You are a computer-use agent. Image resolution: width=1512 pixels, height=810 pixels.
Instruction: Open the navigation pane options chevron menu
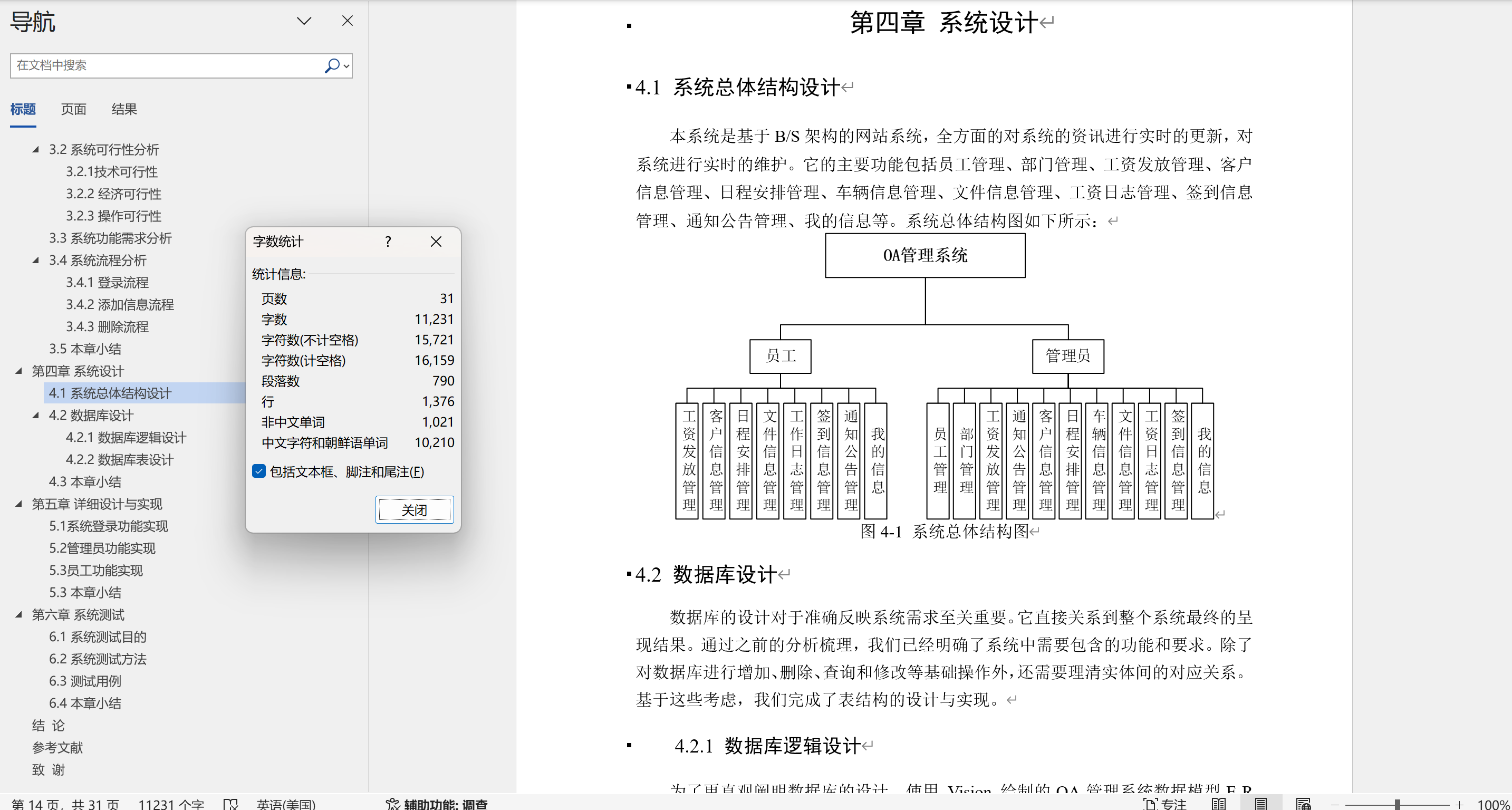pos(303,21)
